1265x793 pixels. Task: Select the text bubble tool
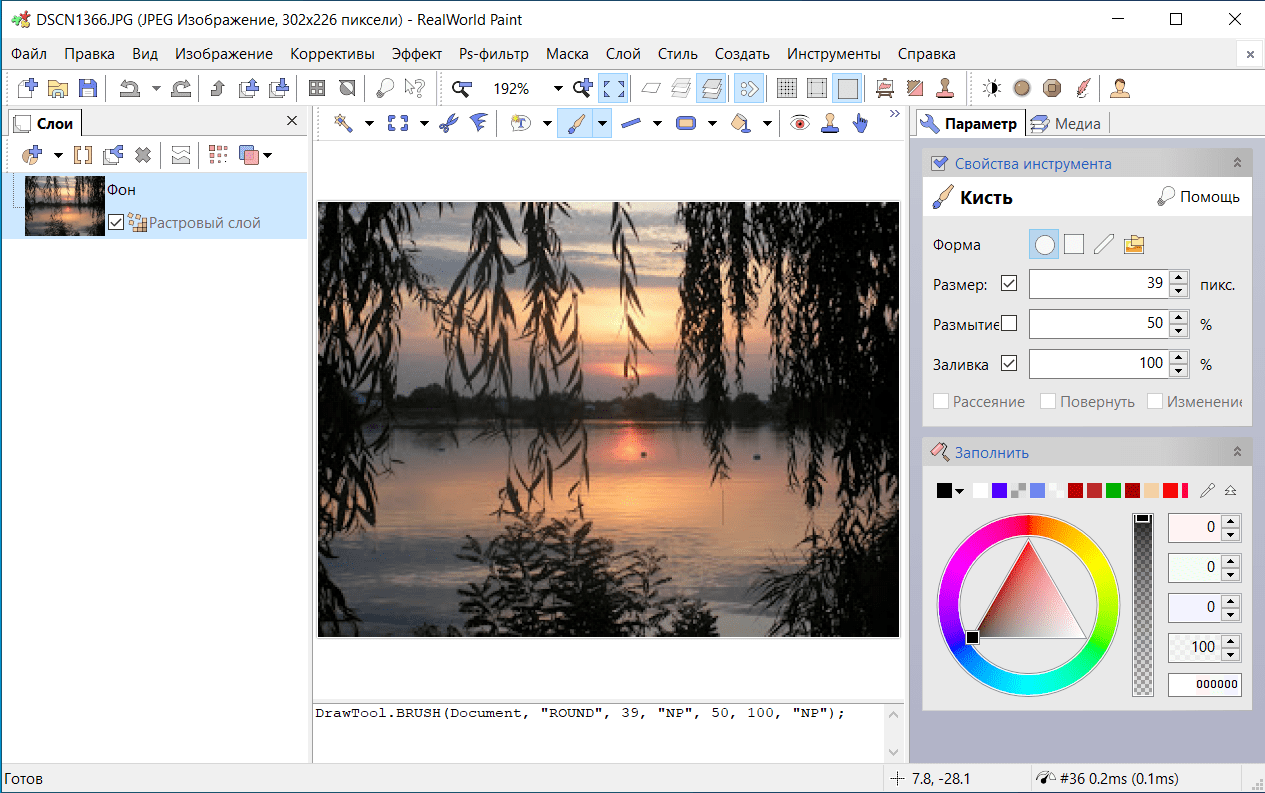pos(522,123)
